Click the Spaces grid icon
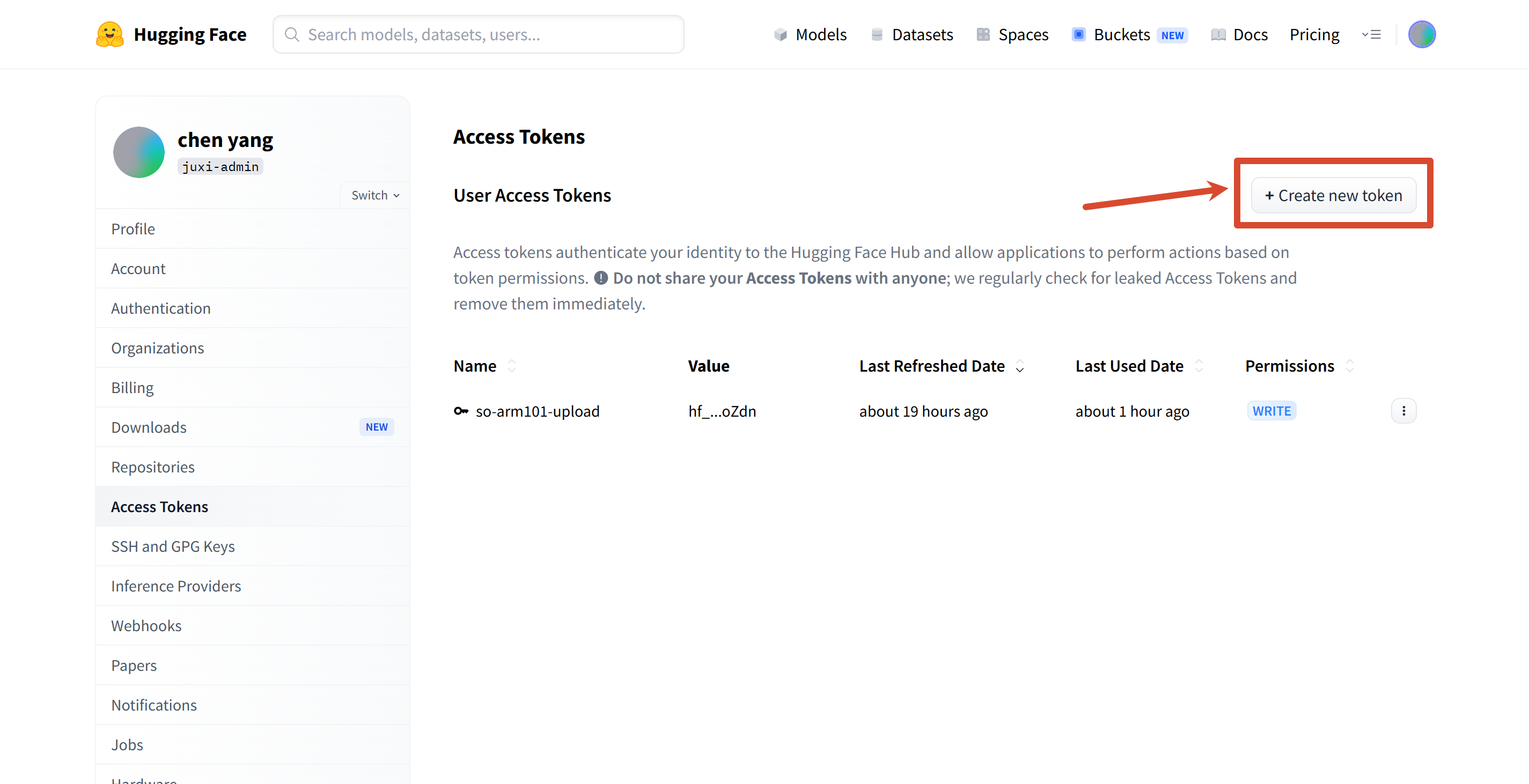1529x784 pixels. [x=983, y=34]
